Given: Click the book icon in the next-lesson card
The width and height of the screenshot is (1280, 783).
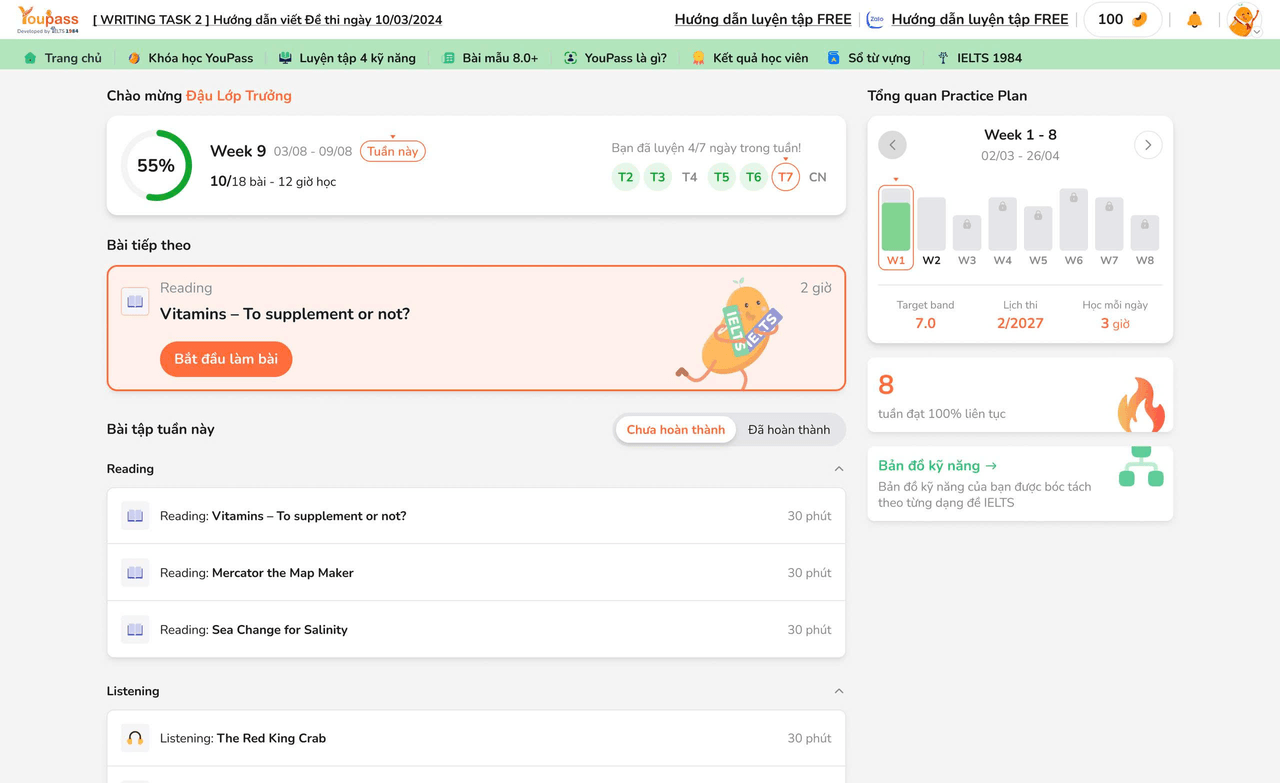Looking at the screenshot, I should 135,301.
